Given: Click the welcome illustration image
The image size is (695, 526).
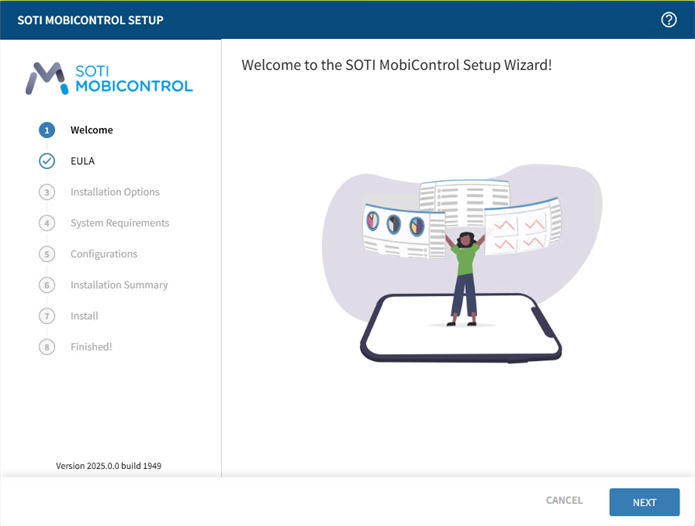Looking at the screenshot, I should pyautogui.click(x=460, y=260).
